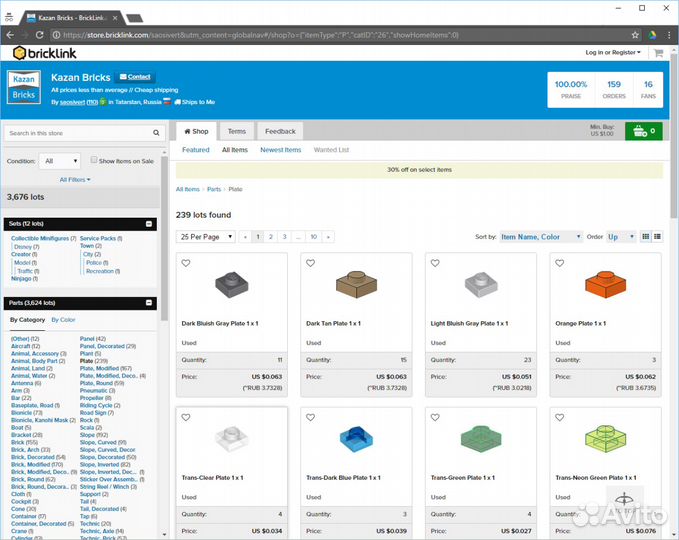This screenshot has width=679, height=540.
Task: Favorite the Dark Bluish Gray Plate item
Action: click(x=186, y=263)
